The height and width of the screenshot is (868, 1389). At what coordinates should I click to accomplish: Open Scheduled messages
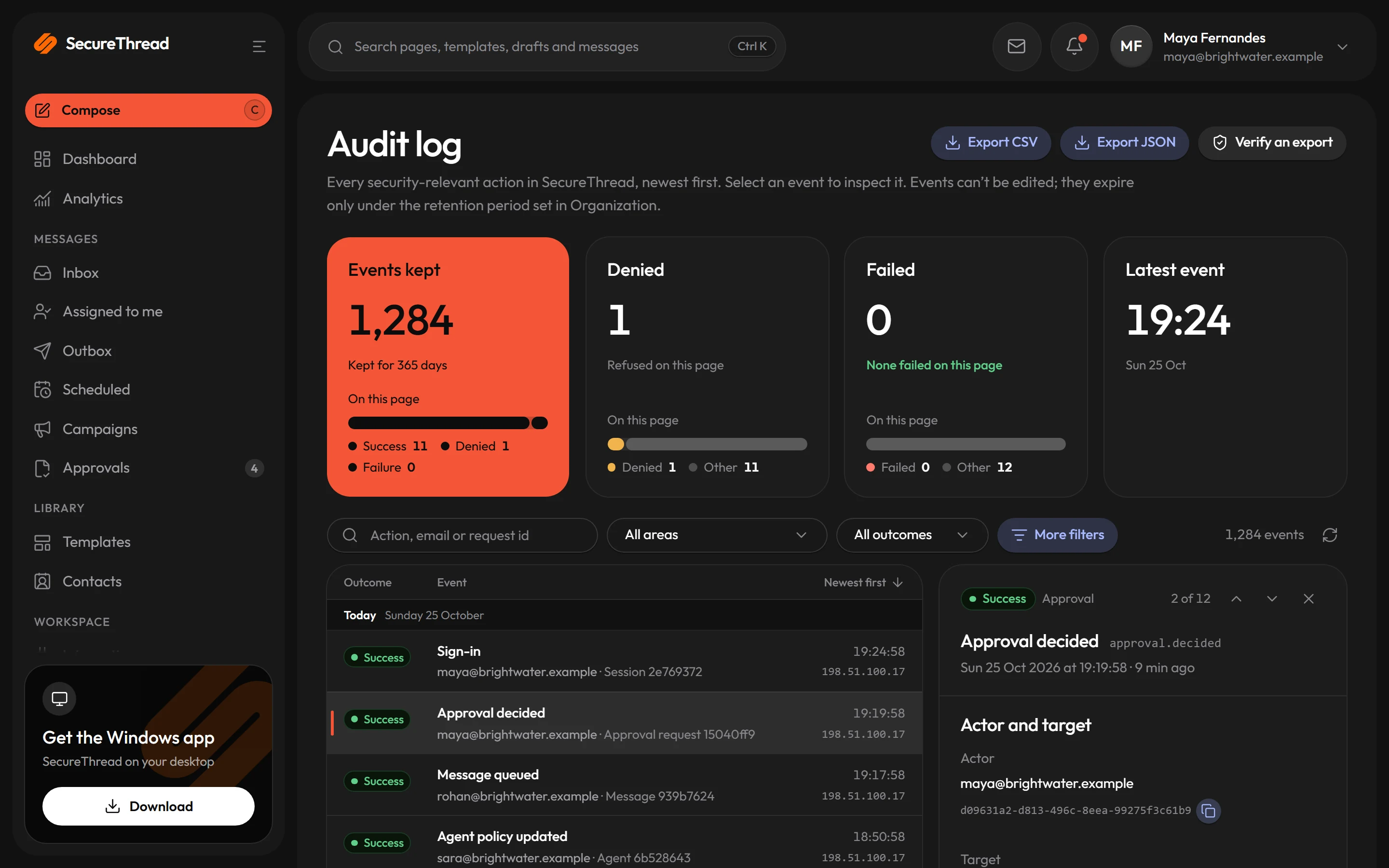click(148, 390)
